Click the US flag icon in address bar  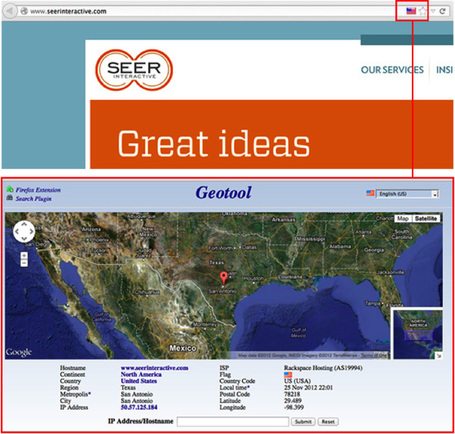(411, 11)
